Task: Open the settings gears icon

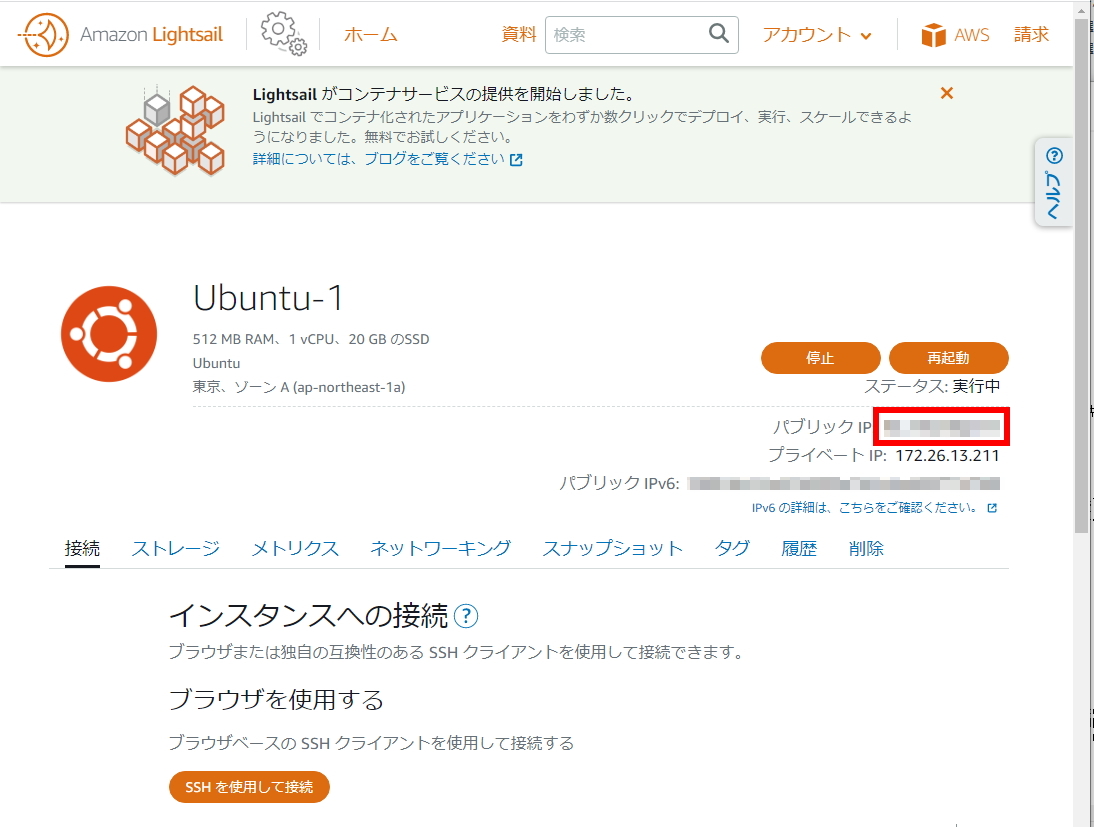Action: (283, 33)
